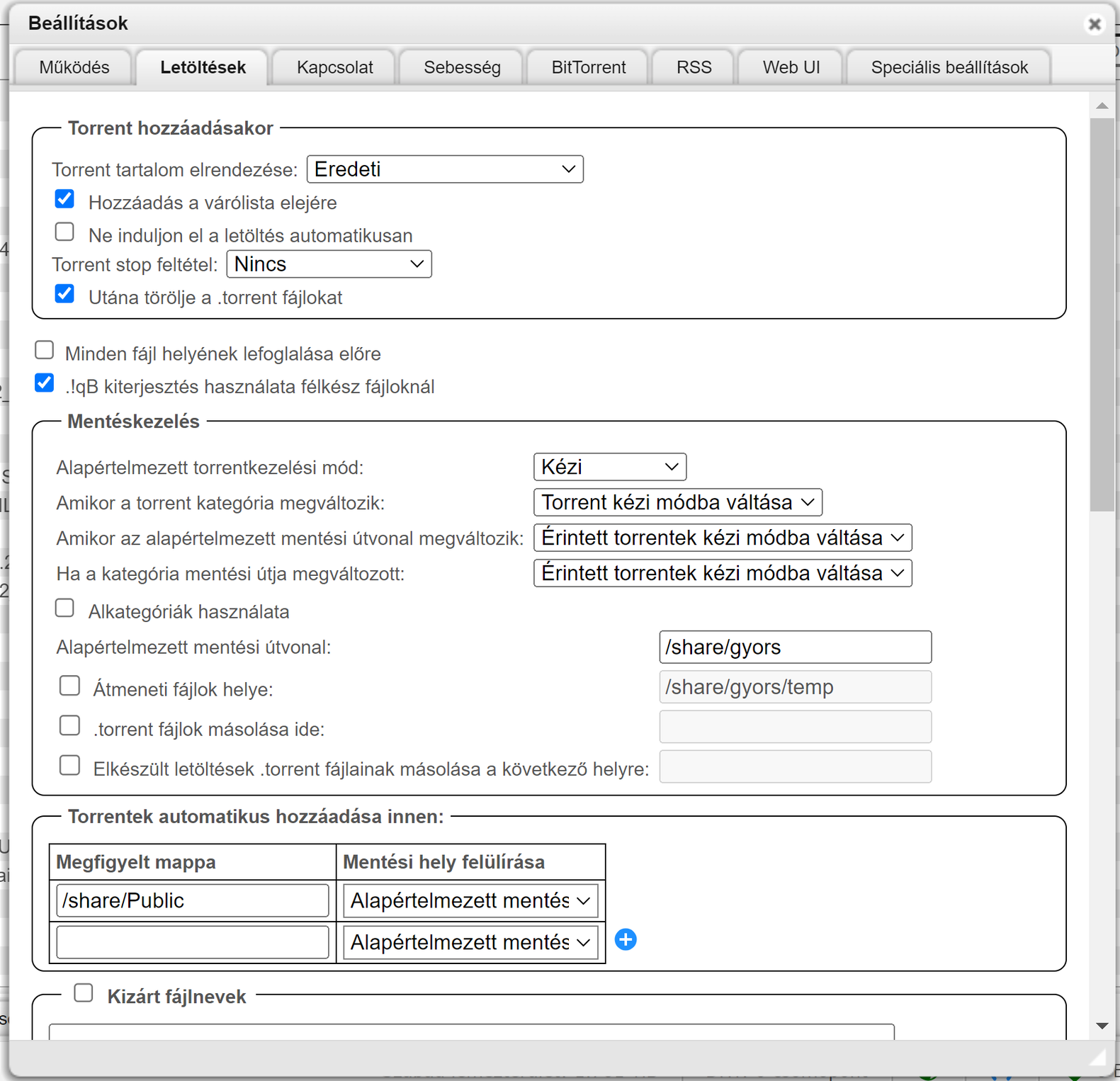Open Alapértelmezett torrentkezelési mód dropdown
The height and width of the screenshot is (1081, 1120).
609,467
